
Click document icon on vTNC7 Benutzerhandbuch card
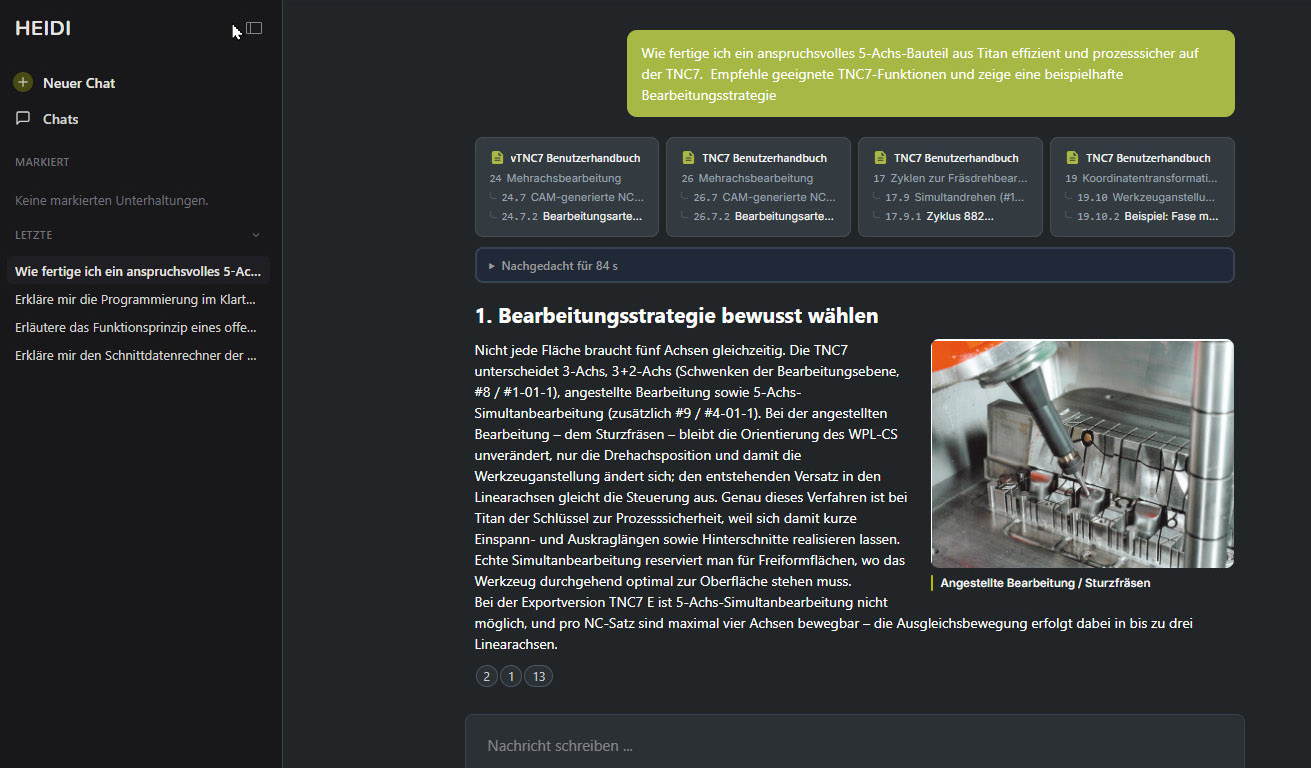click(497, 158)
